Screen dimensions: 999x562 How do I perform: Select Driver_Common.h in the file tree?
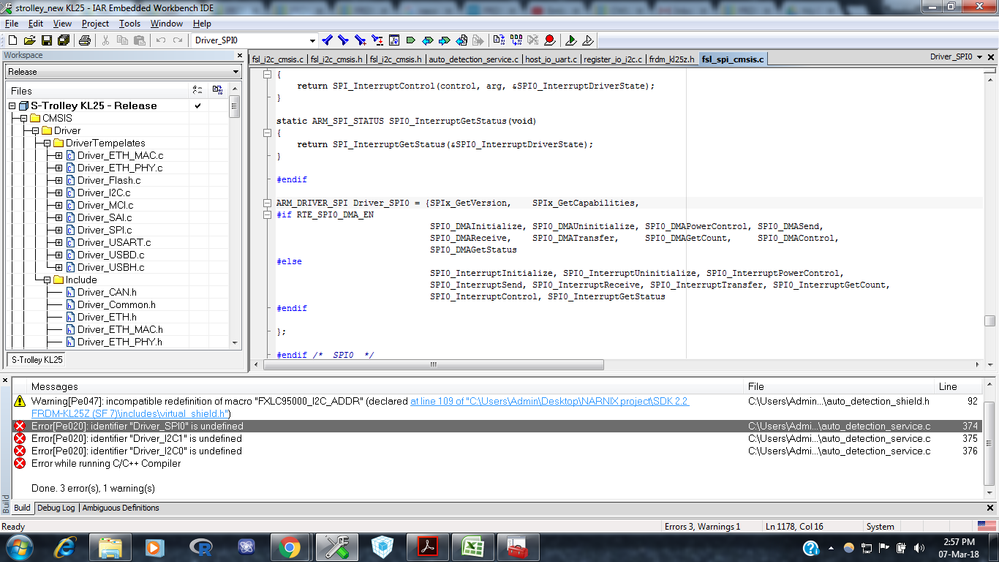(116, 305)
